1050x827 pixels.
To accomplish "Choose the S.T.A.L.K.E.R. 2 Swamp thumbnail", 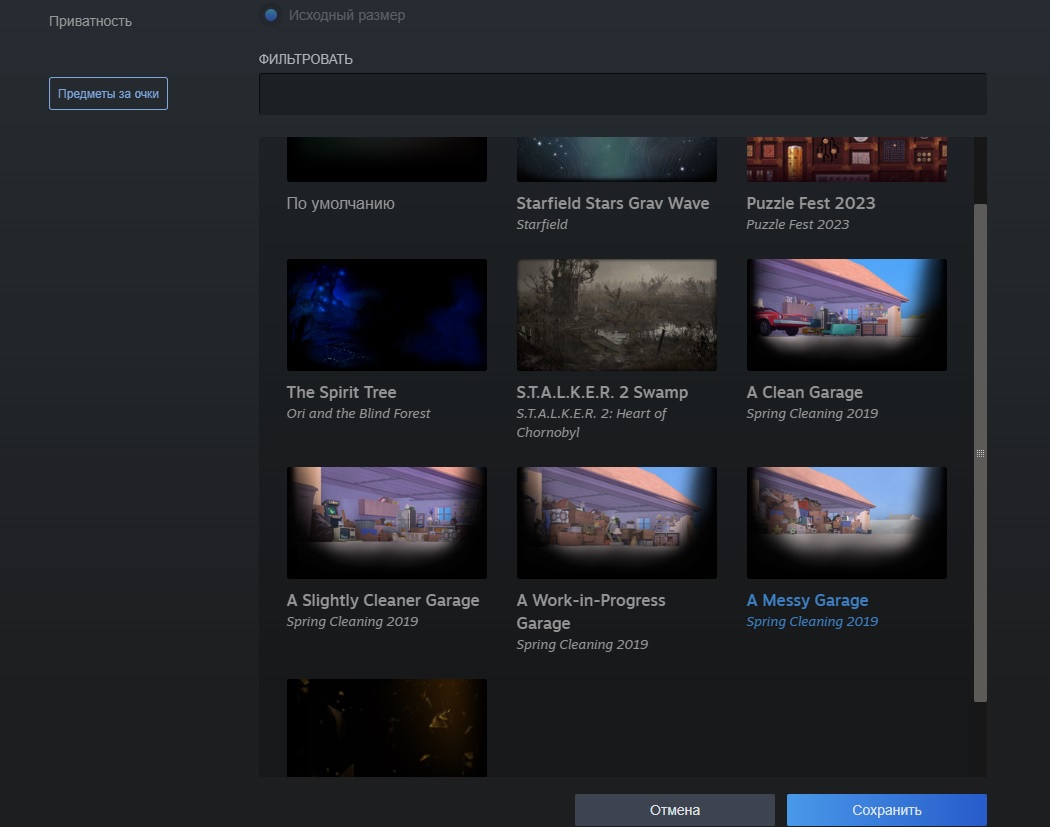I will point(616,315).
